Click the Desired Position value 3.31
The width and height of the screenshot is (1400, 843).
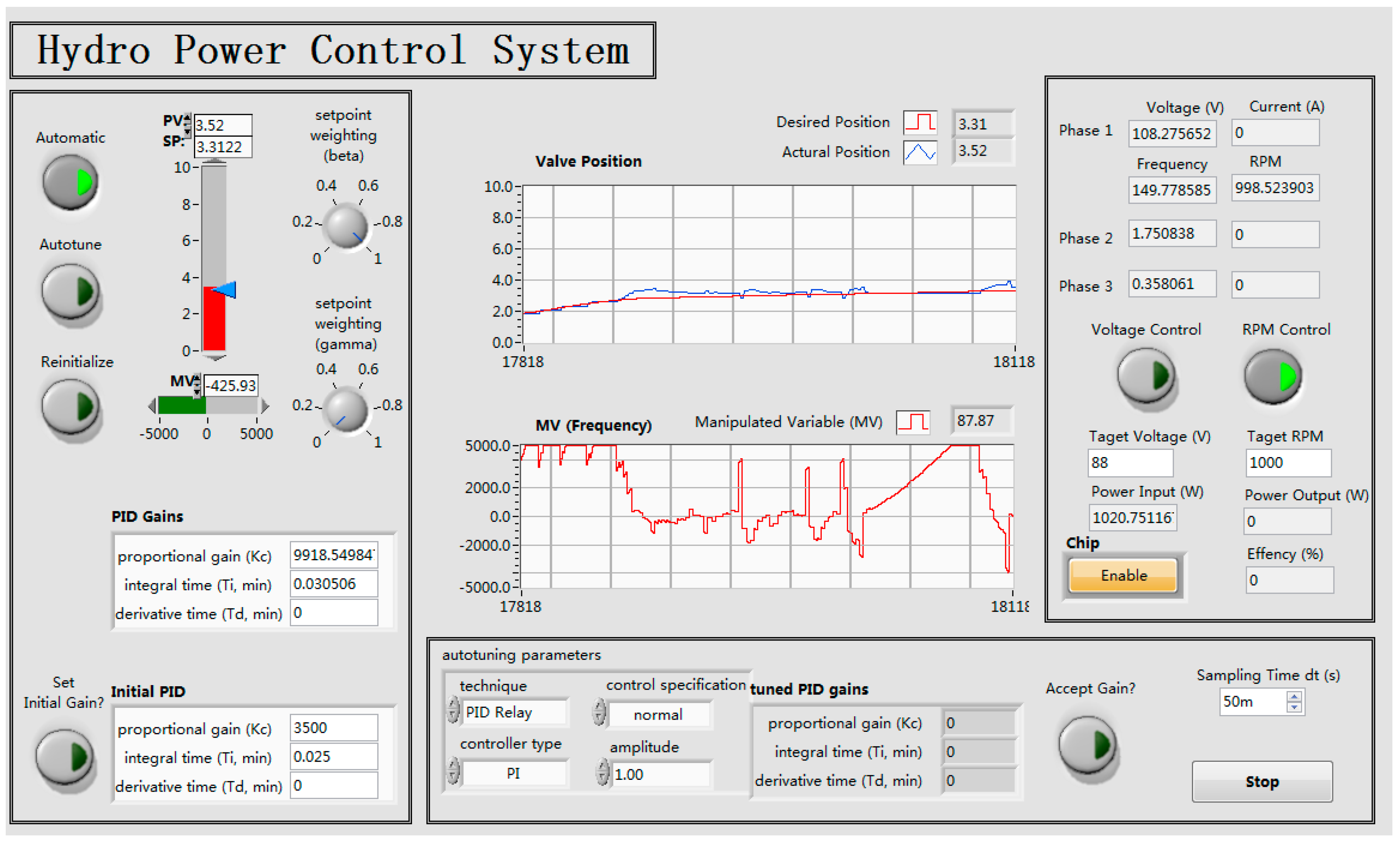point(983,123)
